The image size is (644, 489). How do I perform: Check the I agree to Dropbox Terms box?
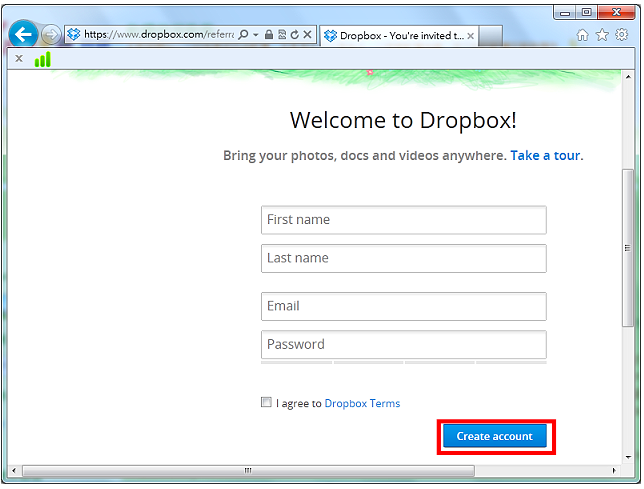tap(266, 402)
